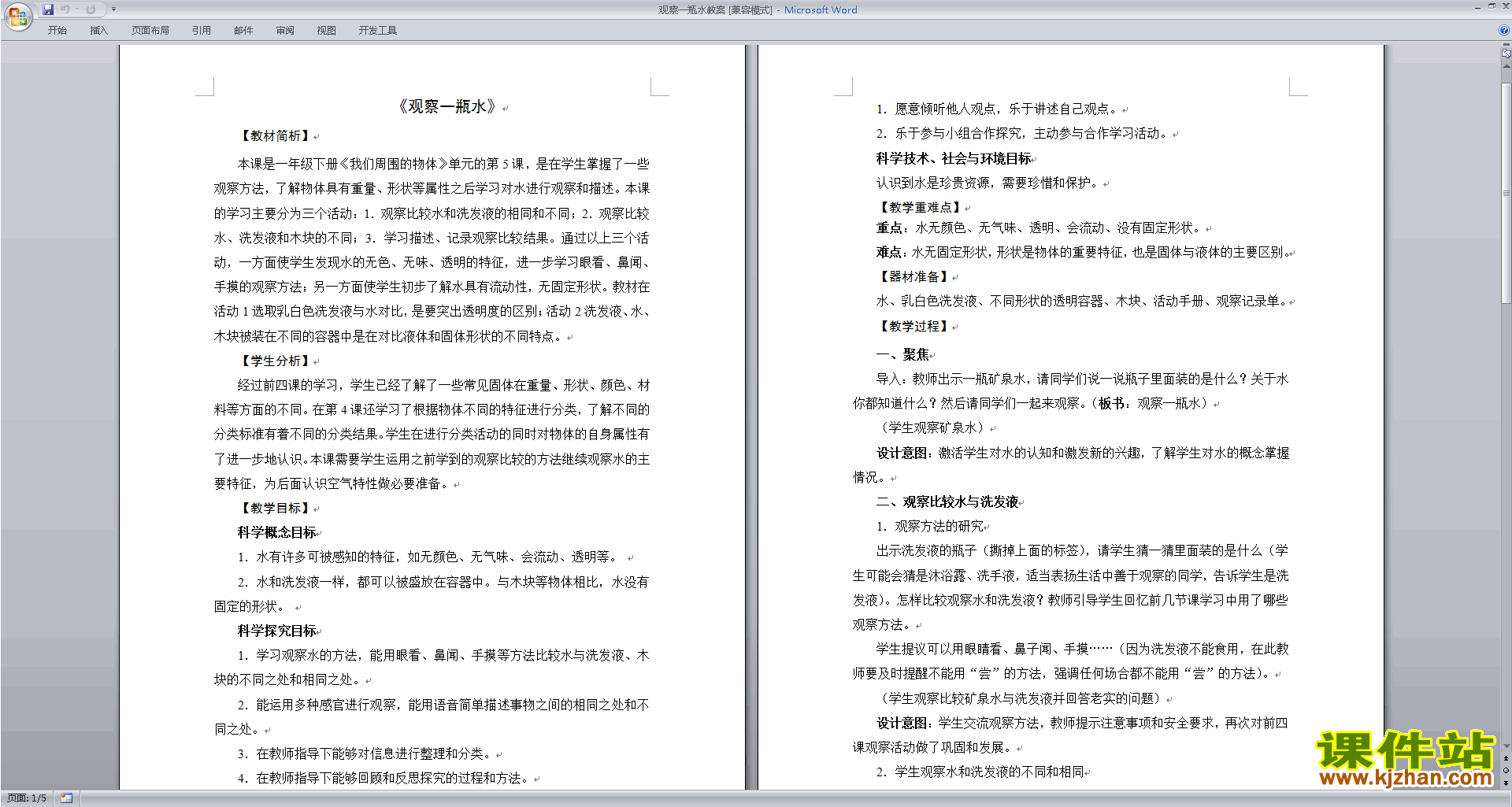1512x807 pixels.
Task: Click the line 2. 乐于参与小组合作探究
Action: point(1024,134)
